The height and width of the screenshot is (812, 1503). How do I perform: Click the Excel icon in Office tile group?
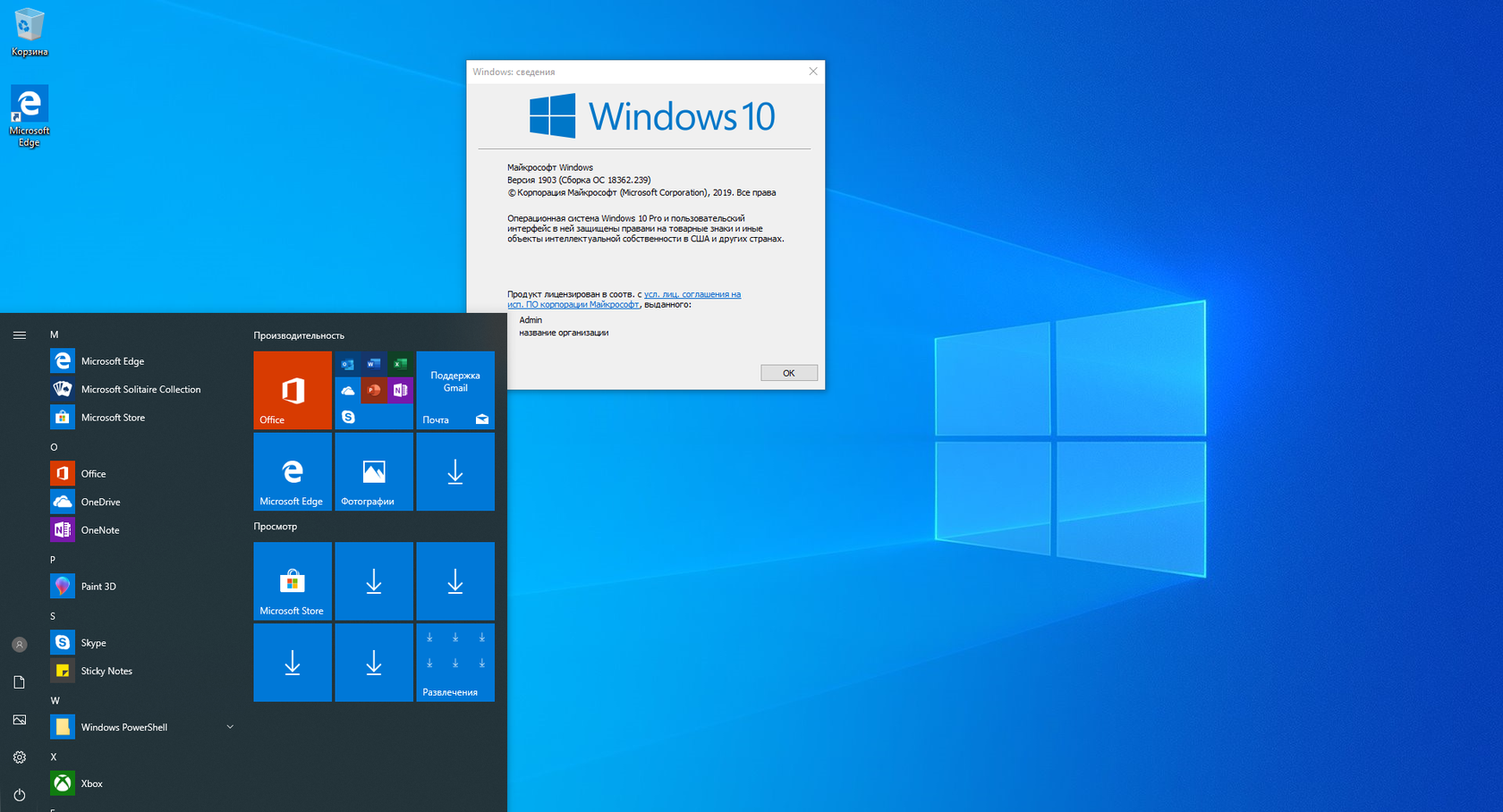point(400,364)
